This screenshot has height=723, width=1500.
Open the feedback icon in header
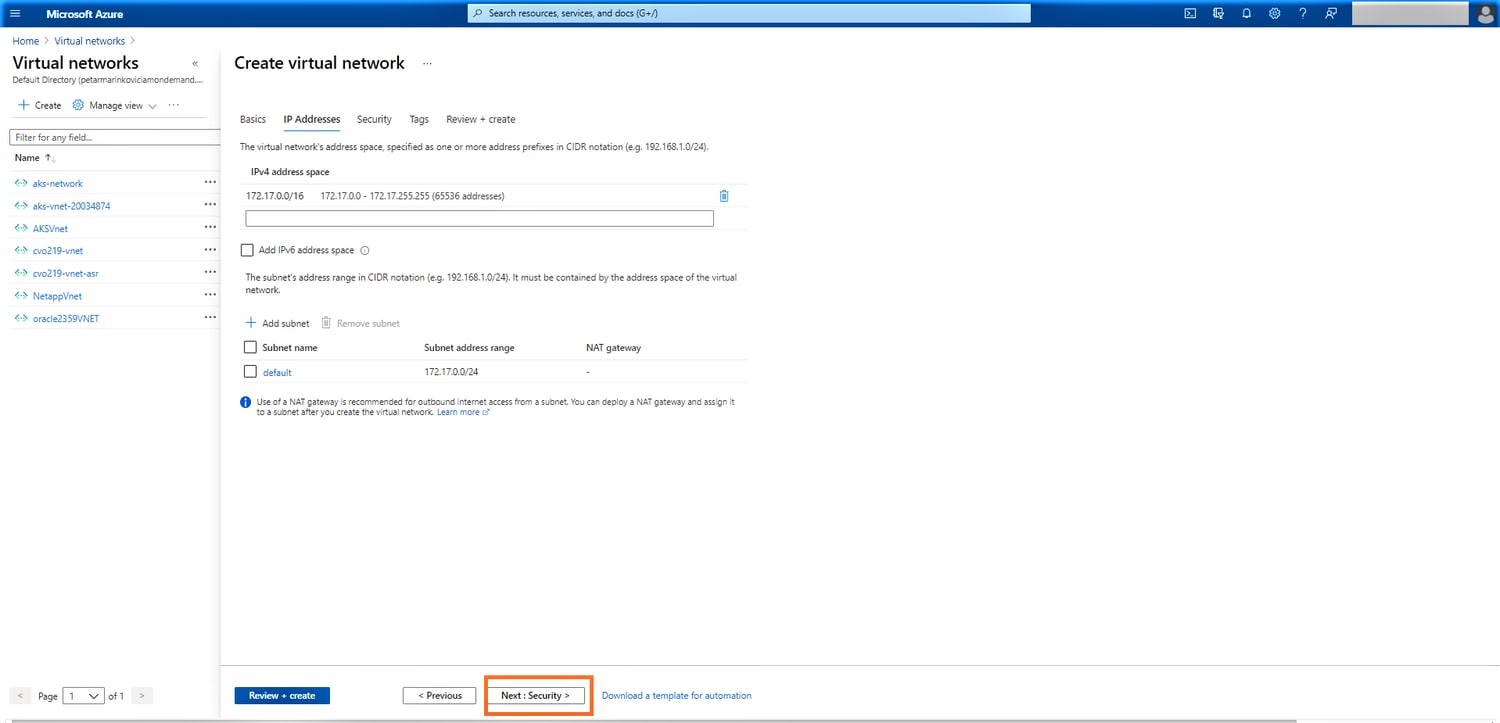(1330, 13)
